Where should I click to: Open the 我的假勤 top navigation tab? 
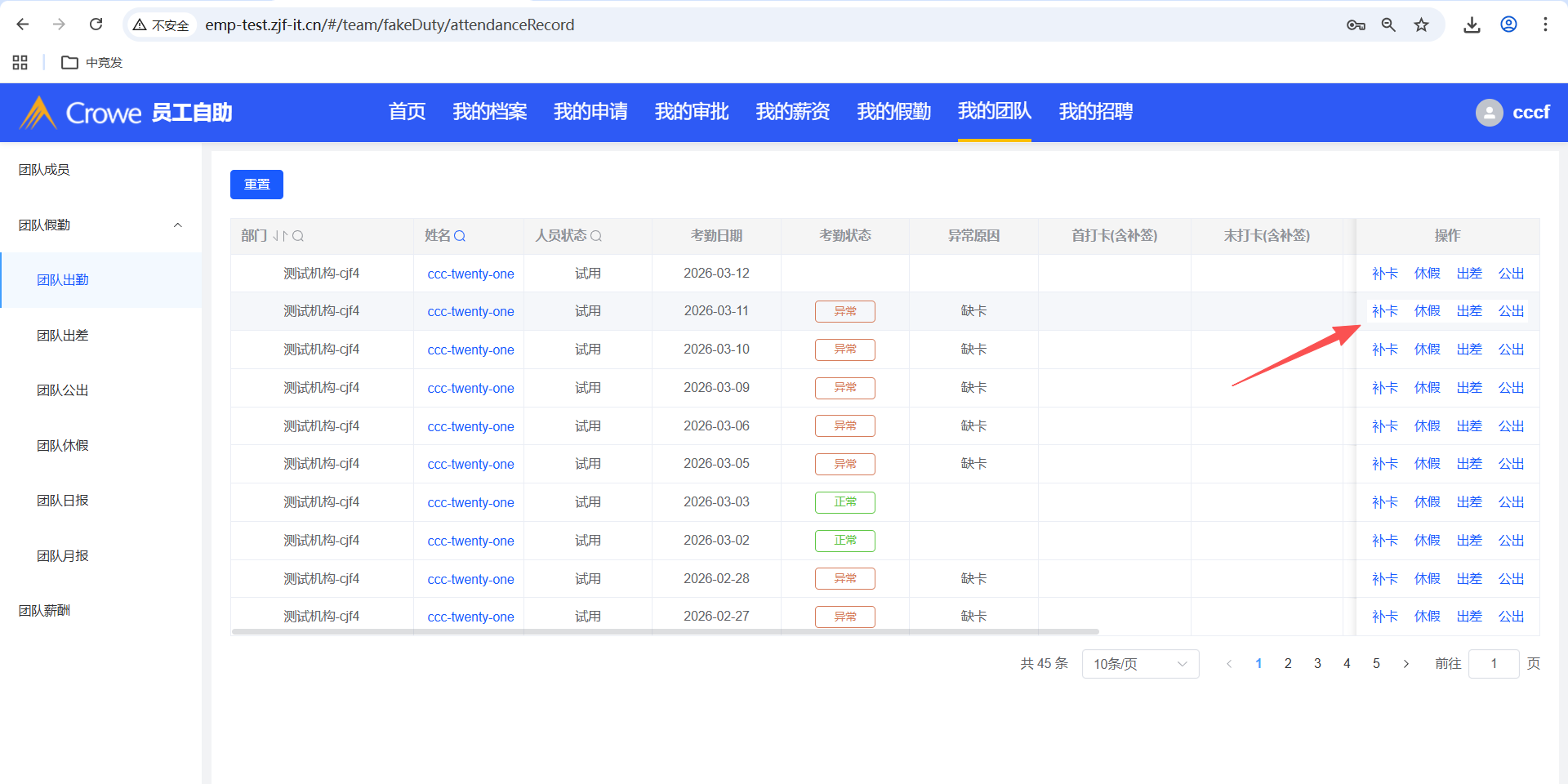pyautogui.click(x=893, y=112)
